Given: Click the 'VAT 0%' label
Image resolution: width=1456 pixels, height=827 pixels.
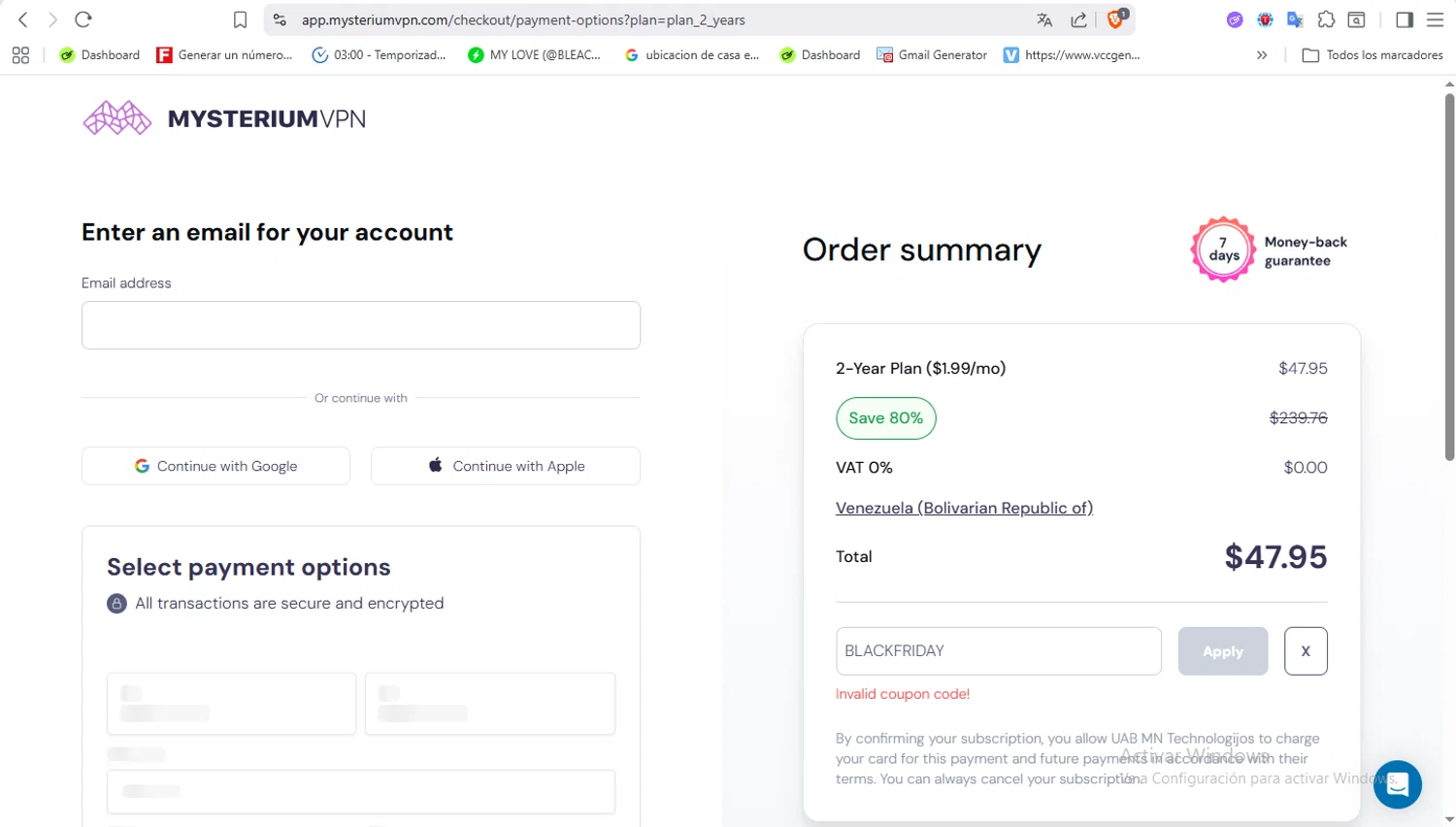Looking at the screenshot, I should 864,468.
